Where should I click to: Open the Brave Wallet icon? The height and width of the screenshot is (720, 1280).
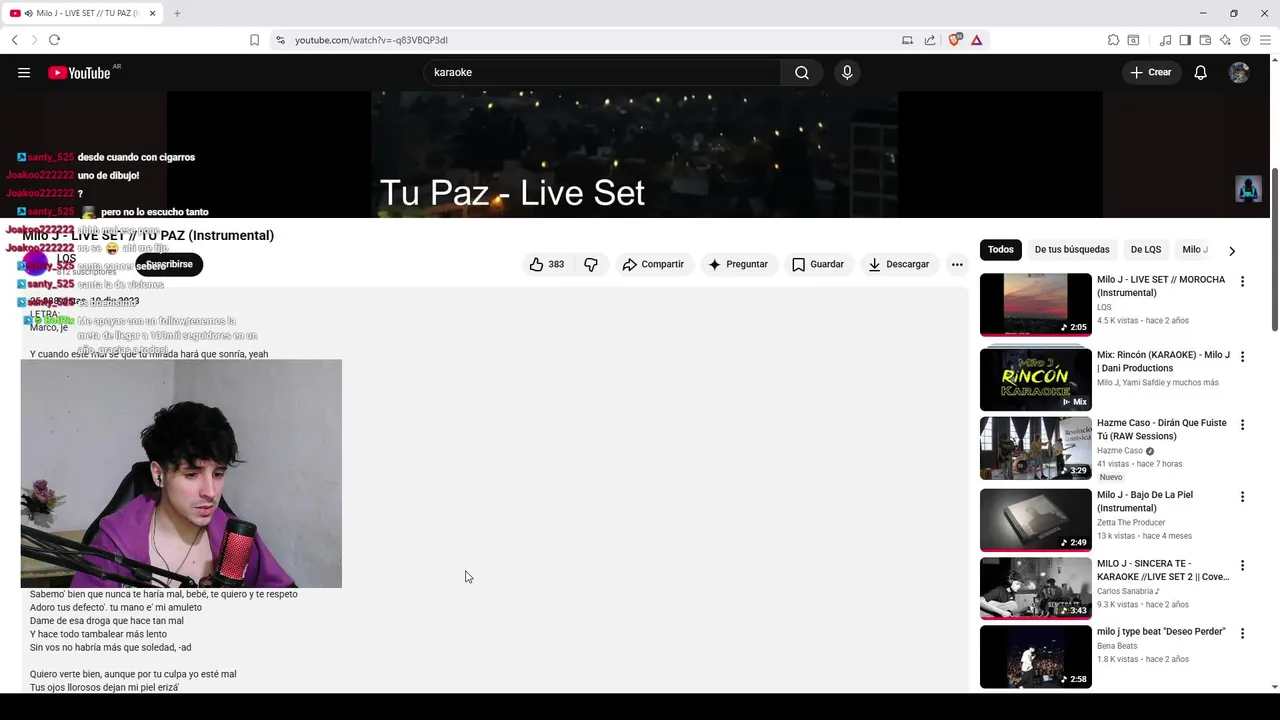point(1205,40)
